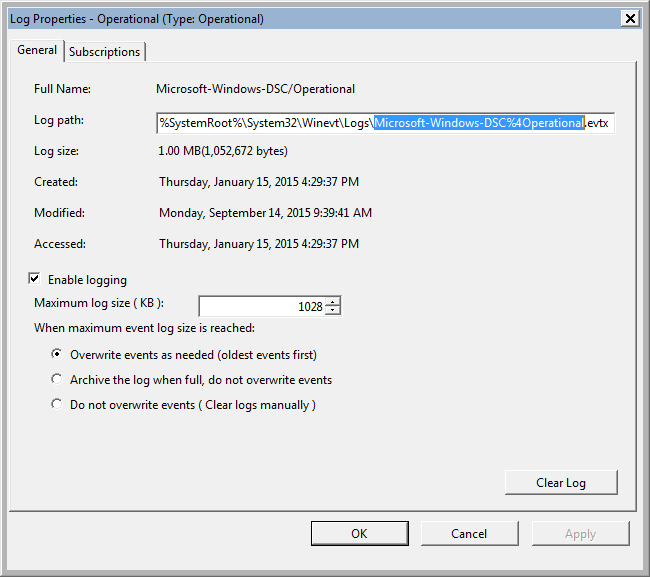Click the Created timestamp value
650x577 pixels.
[x=259, y=182]
